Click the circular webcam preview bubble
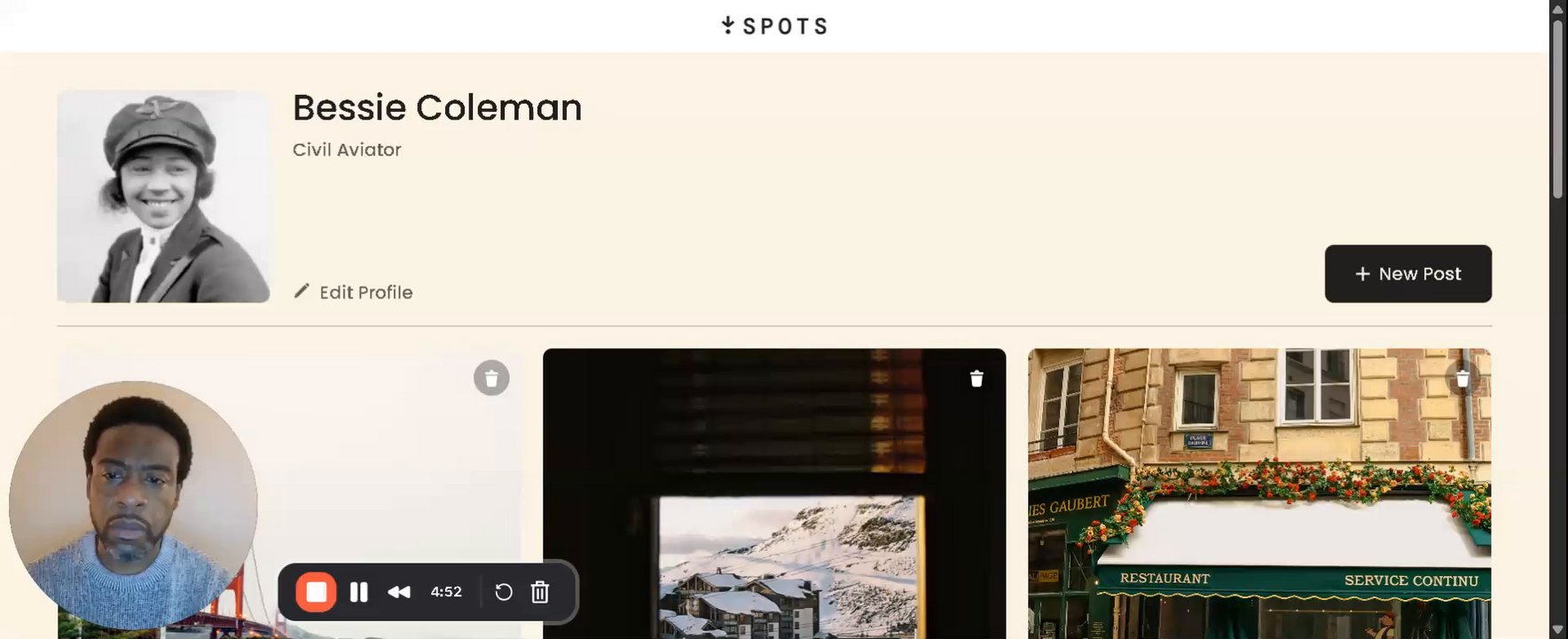This screenshot has width=1568, height=639. pos(133,506)
